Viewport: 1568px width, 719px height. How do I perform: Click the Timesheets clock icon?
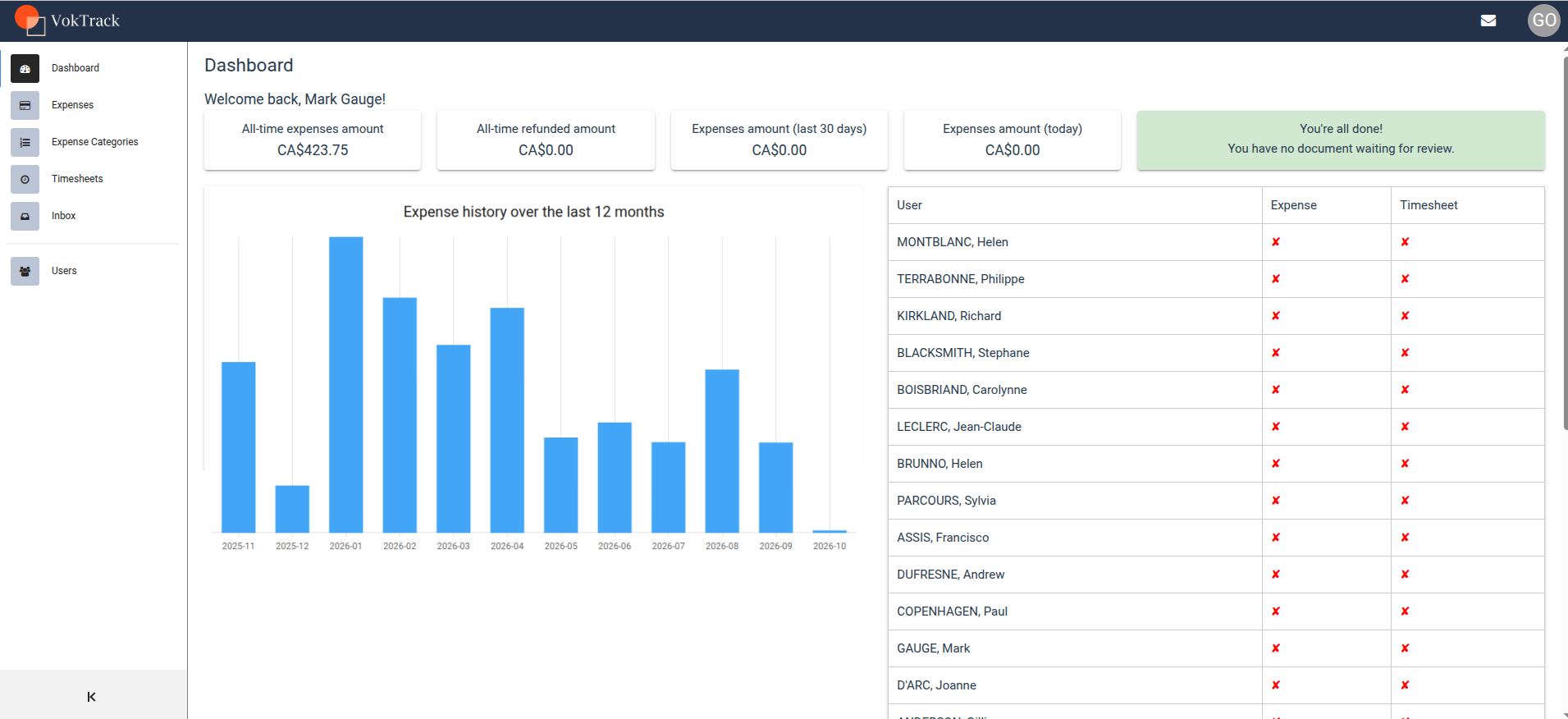(25, 180)
